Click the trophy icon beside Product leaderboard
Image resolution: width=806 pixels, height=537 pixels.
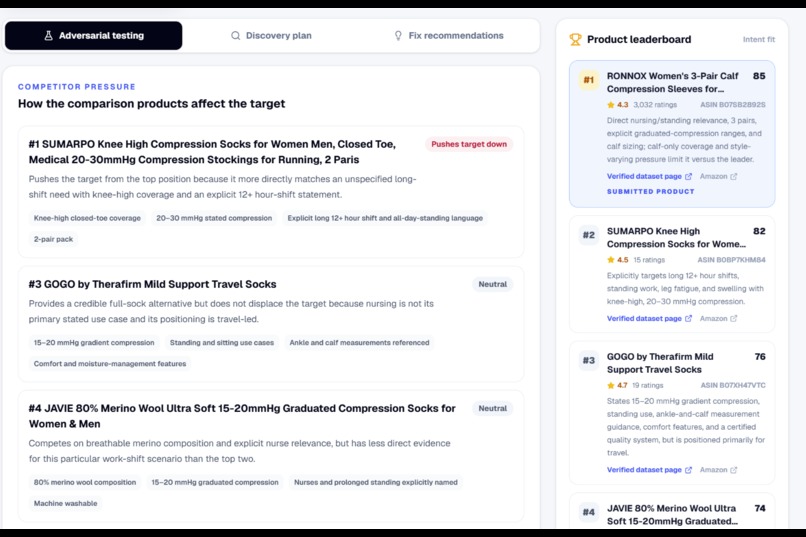tap(575, 40)
